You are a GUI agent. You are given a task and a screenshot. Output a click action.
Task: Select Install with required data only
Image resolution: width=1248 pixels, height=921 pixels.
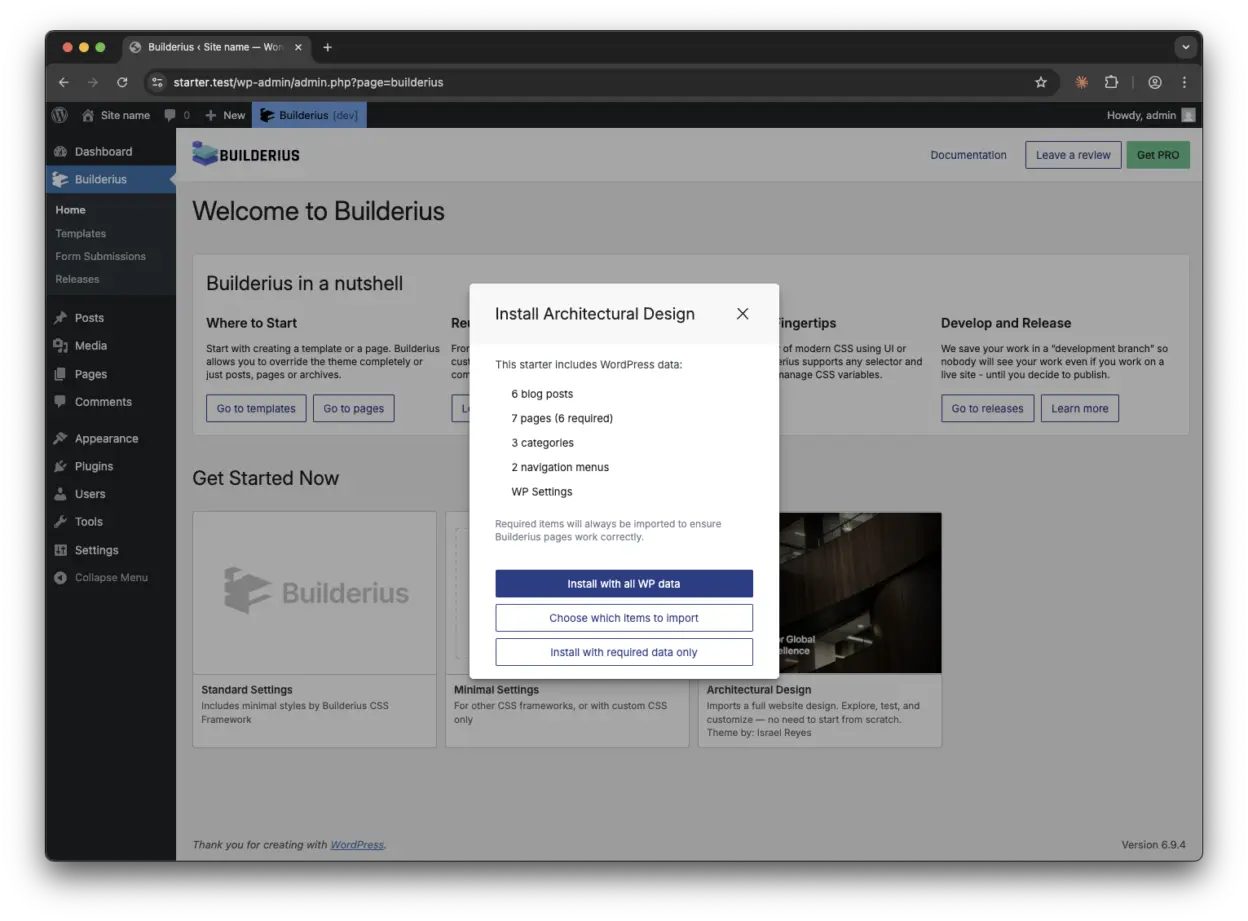click(x=623, y=652)
